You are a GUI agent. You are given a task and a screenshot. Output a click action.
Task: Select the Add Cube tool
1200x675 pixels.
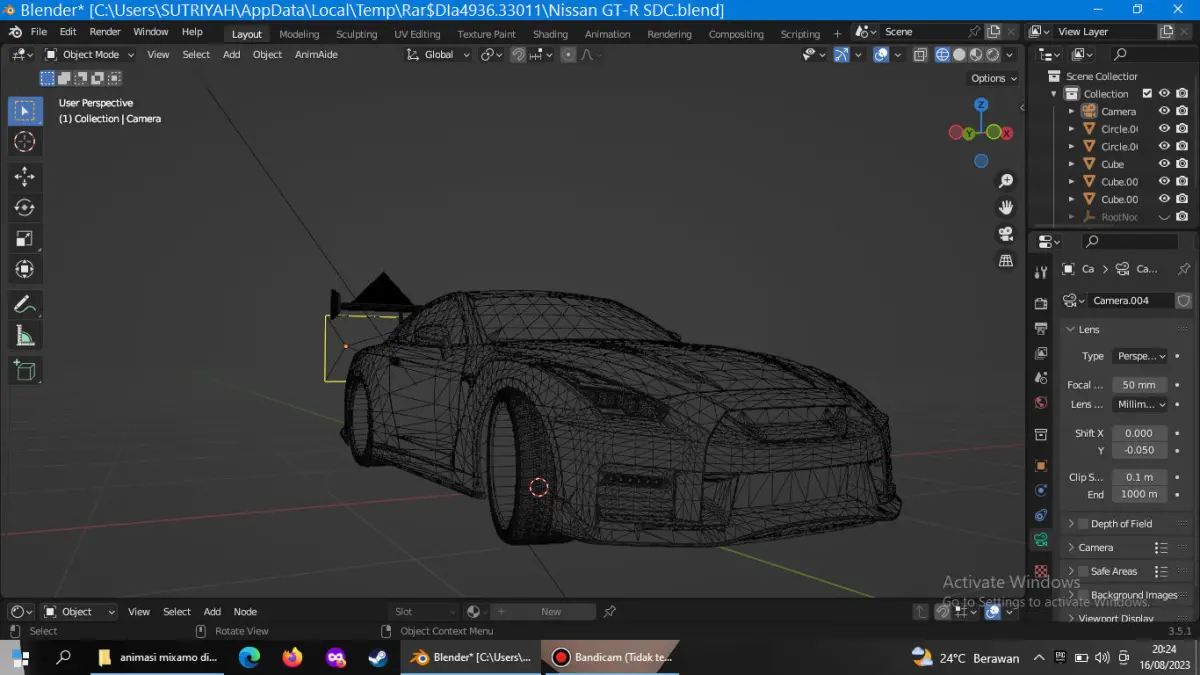(x=25, y=370)
